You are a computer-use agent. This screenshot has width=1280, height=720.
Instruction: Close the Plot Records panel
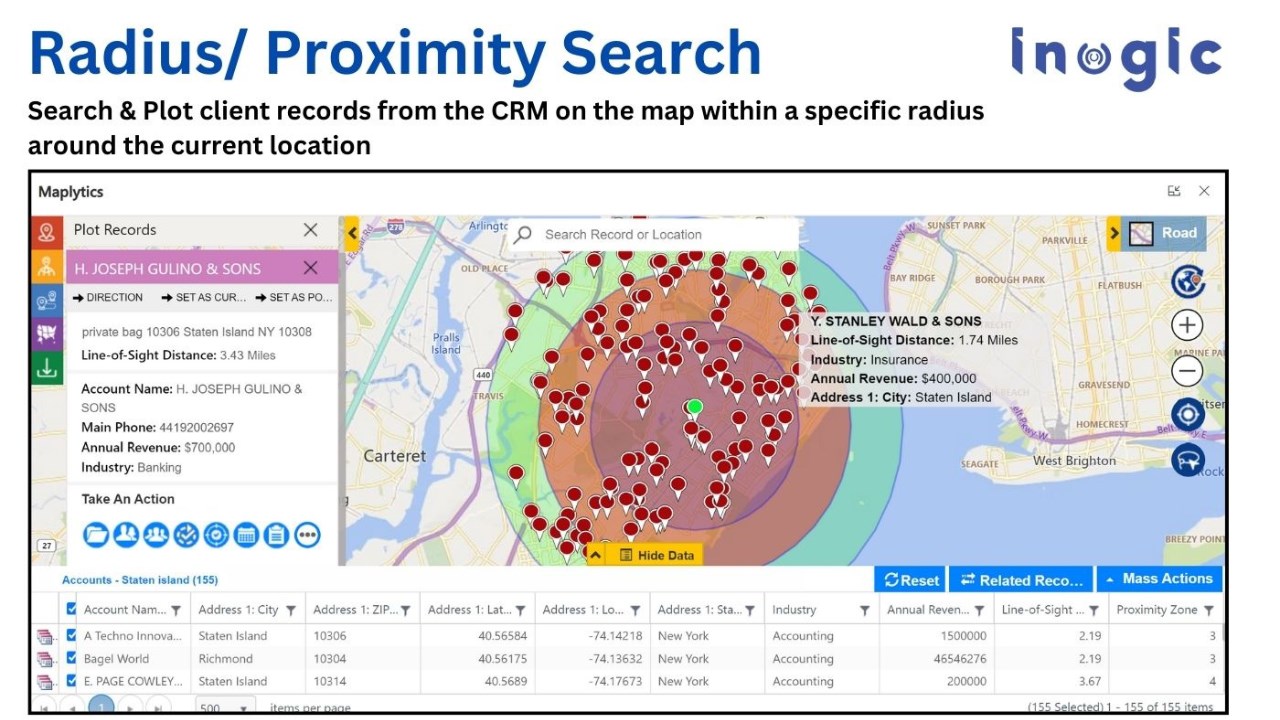tap(310, 230)
